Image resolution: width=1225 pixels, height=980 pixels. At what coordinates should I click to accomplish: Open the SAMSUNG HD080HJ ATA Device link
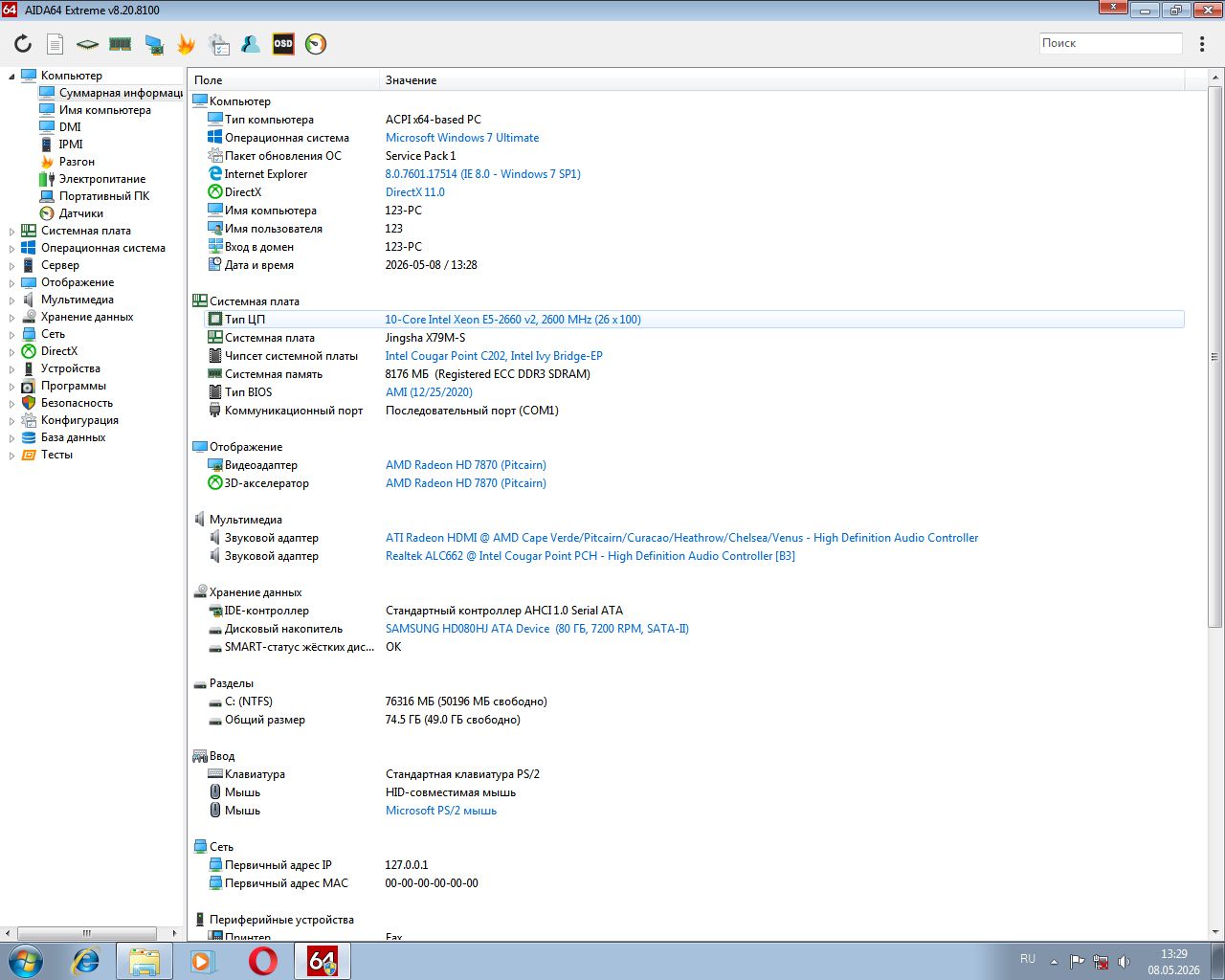point(537,629)
